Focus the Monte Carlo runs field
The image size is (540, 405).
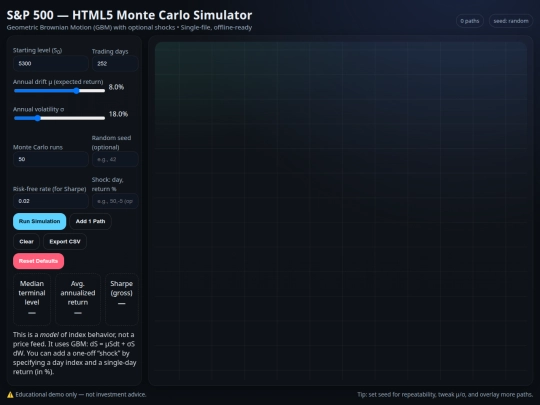coord(51,159)
